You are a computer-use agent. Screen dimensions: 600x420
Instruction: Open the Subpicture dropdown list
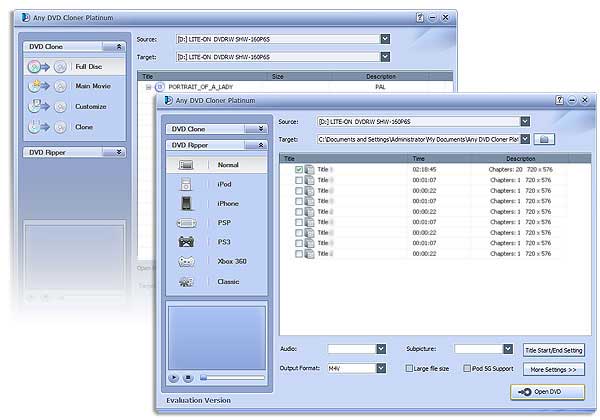pos(508,349)
